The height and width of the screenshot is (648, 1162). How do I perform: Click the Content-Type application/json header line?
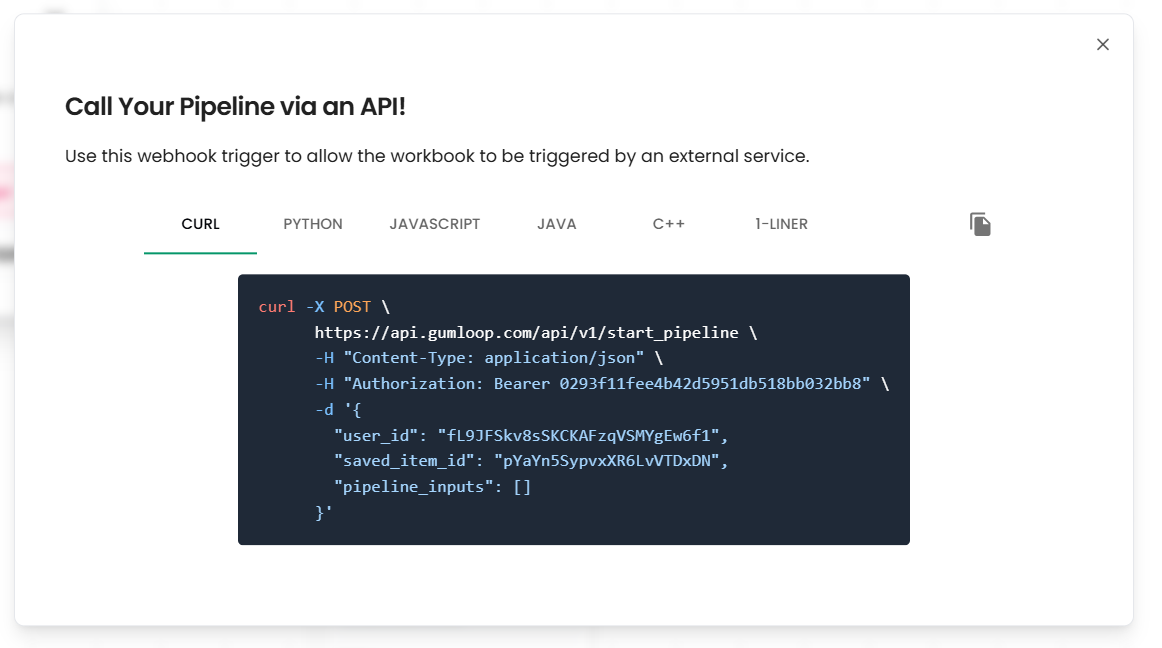point(489,357)
